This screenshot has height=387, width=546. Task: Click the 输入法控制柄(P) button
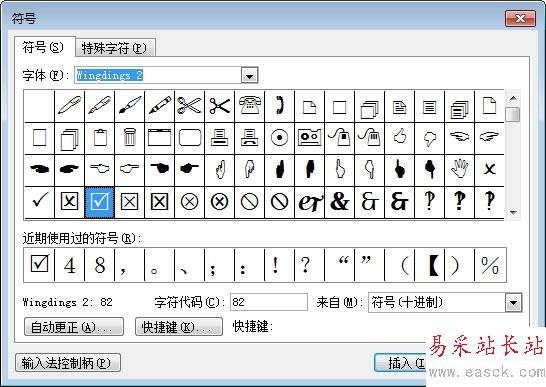[68, 363]
